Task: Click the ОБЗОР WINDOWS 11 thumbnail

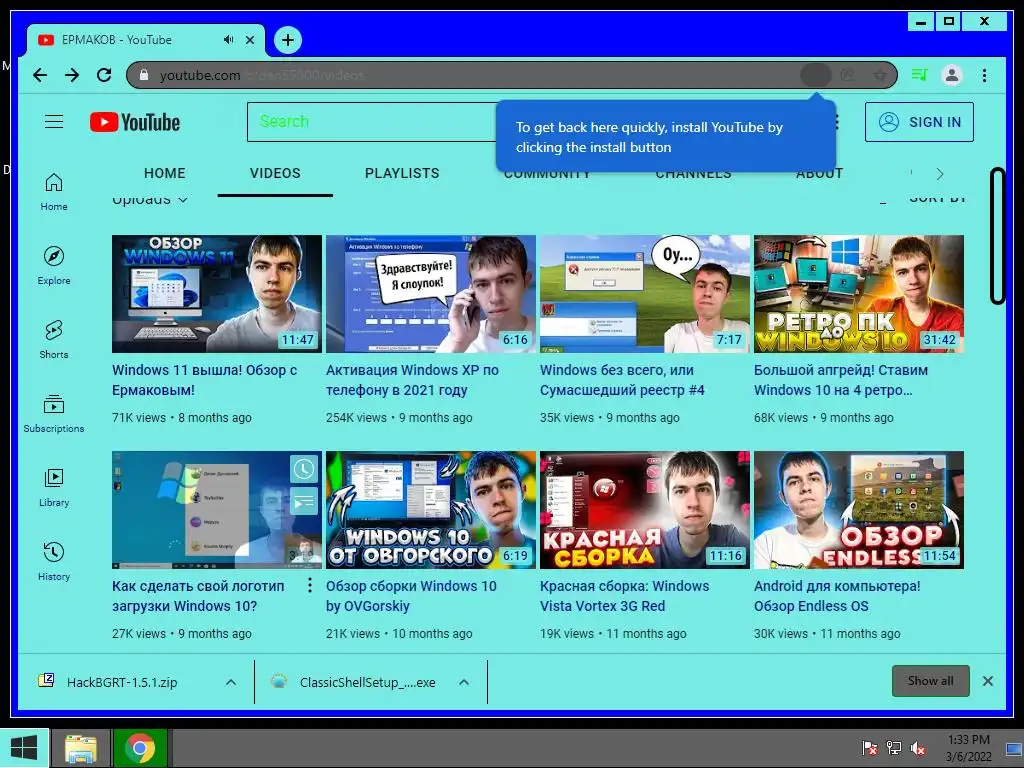Action: pos(217,294)
